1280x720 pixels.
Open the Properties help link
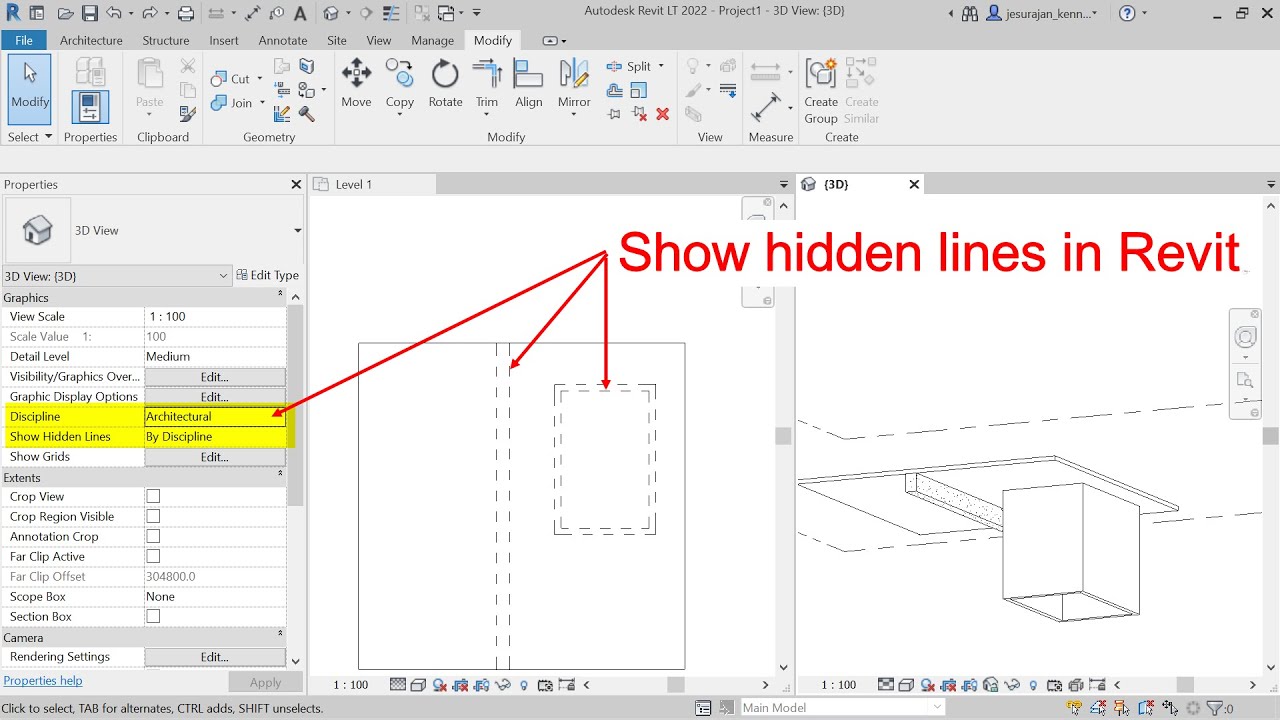[x=43, y=681]
